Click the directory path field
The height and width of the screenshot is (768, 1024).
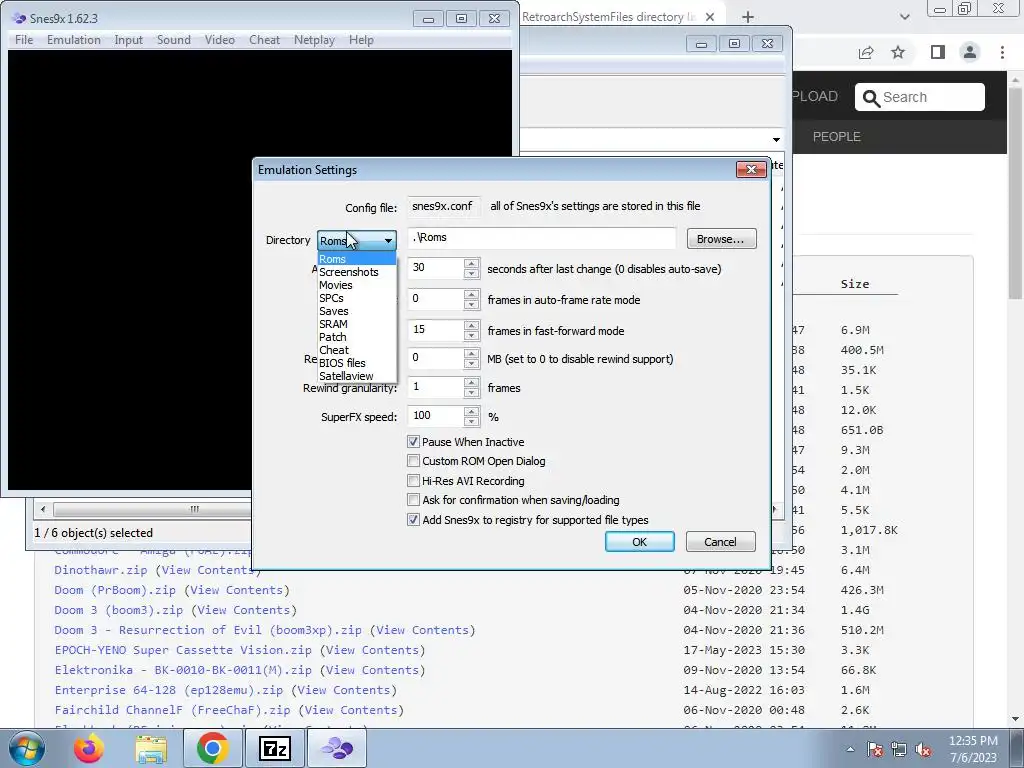[541, 238]
